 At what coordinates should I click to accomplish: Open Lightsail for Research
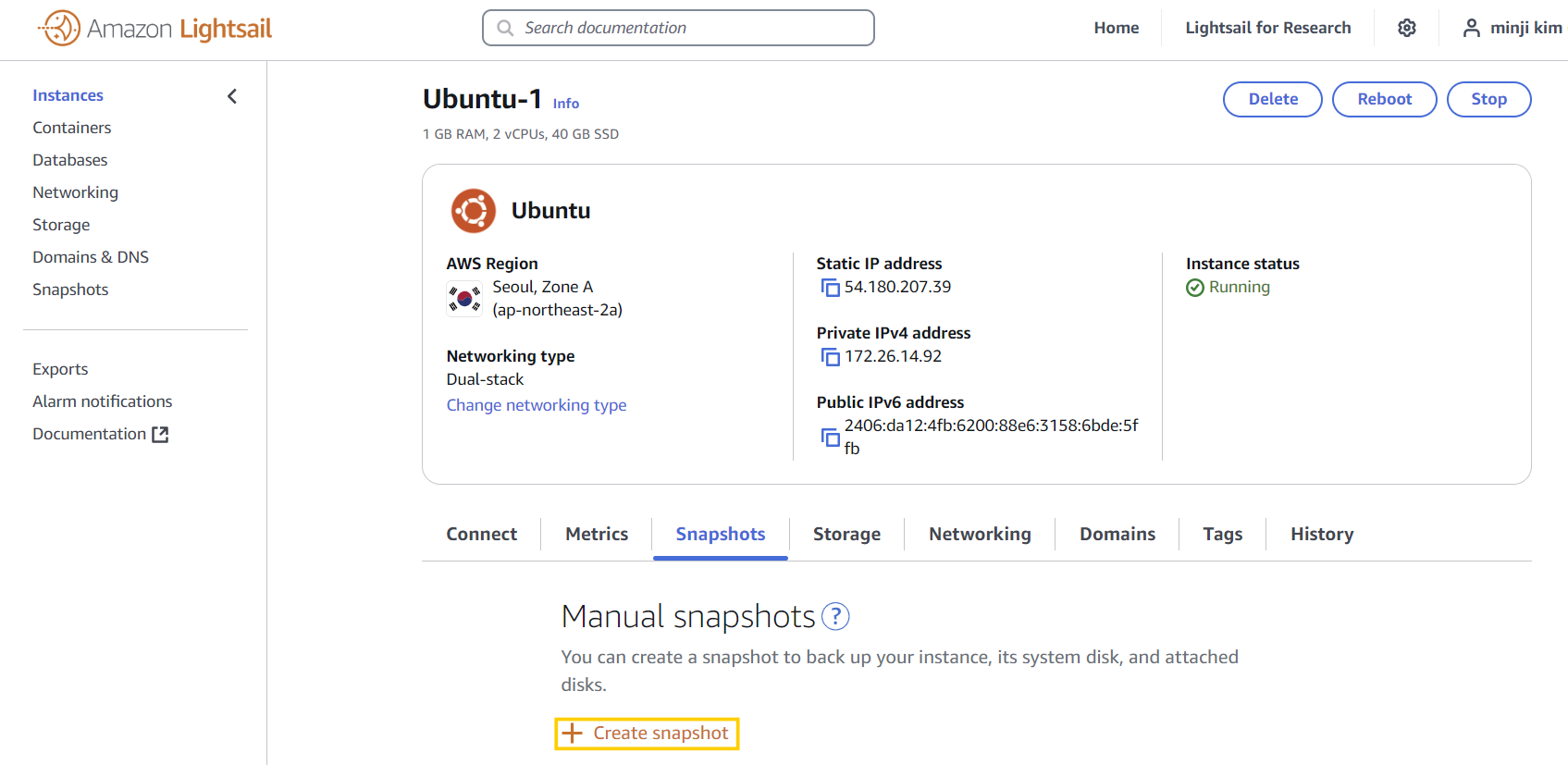click(1267, 28)
